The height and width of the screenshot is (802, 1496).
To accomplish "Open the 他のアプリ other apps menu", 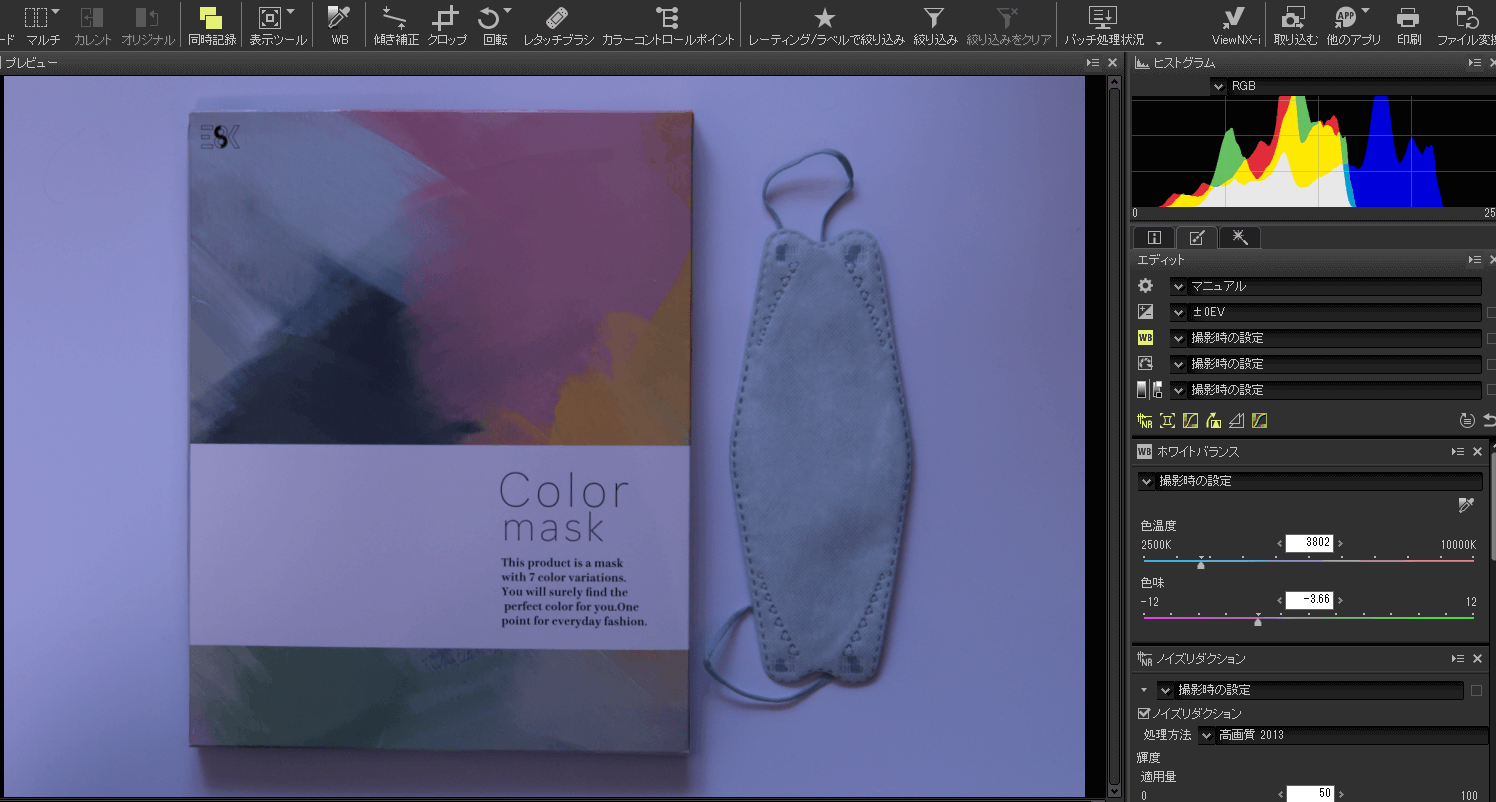I will (1353, 24).
